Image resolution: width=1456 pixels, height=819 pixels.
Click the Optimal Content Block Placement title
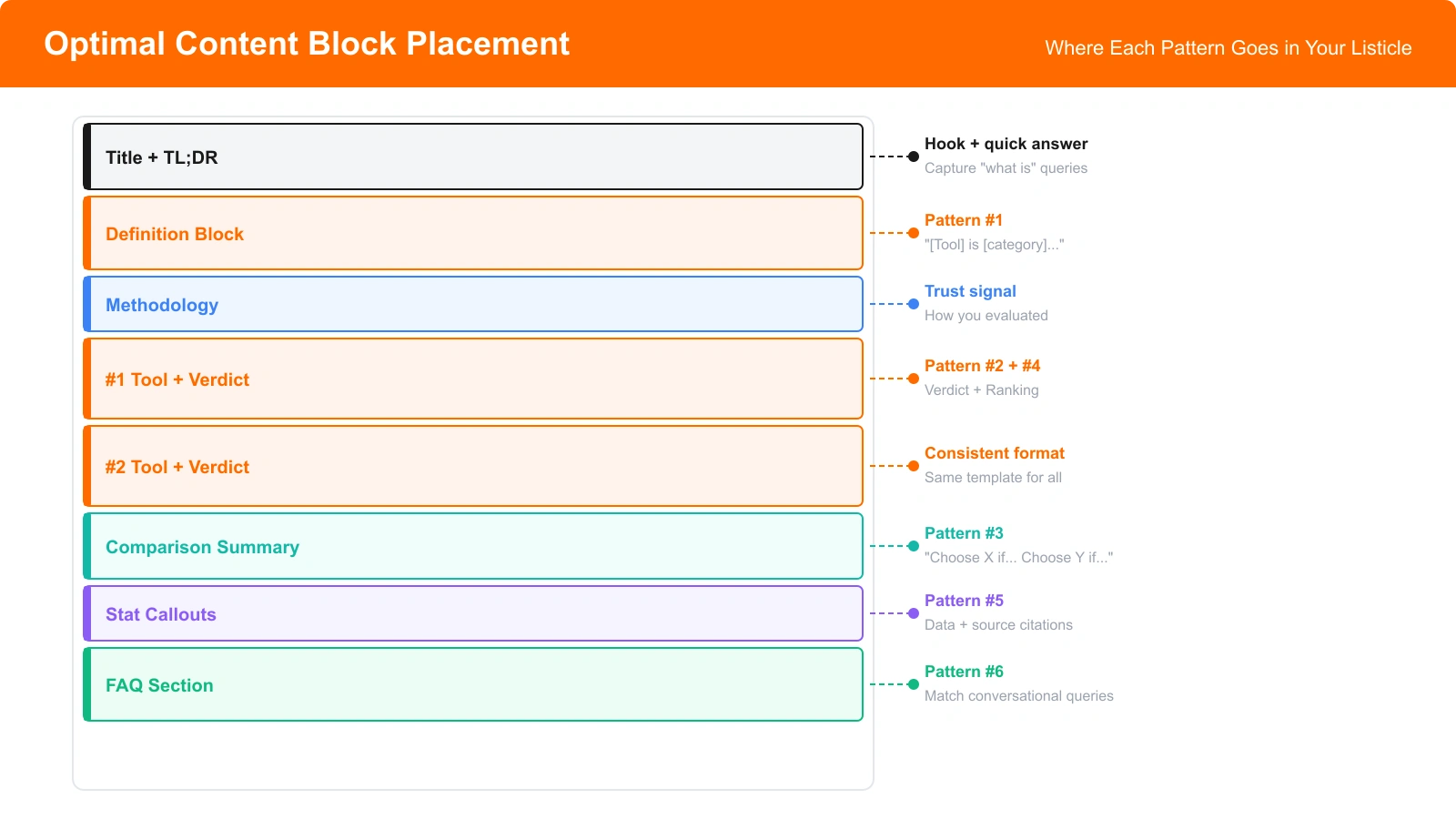306,44
